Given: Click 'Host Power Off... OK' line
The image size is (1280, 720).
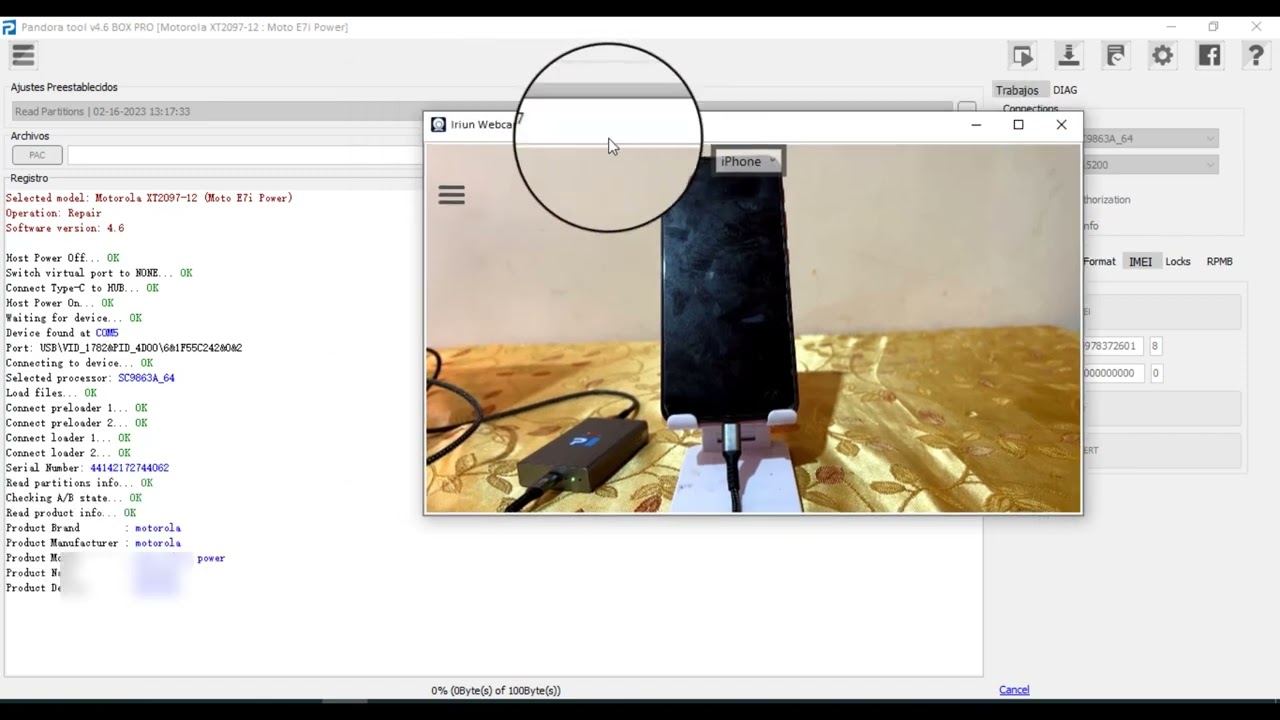Looking at the screenshot, I should [62, 258].
